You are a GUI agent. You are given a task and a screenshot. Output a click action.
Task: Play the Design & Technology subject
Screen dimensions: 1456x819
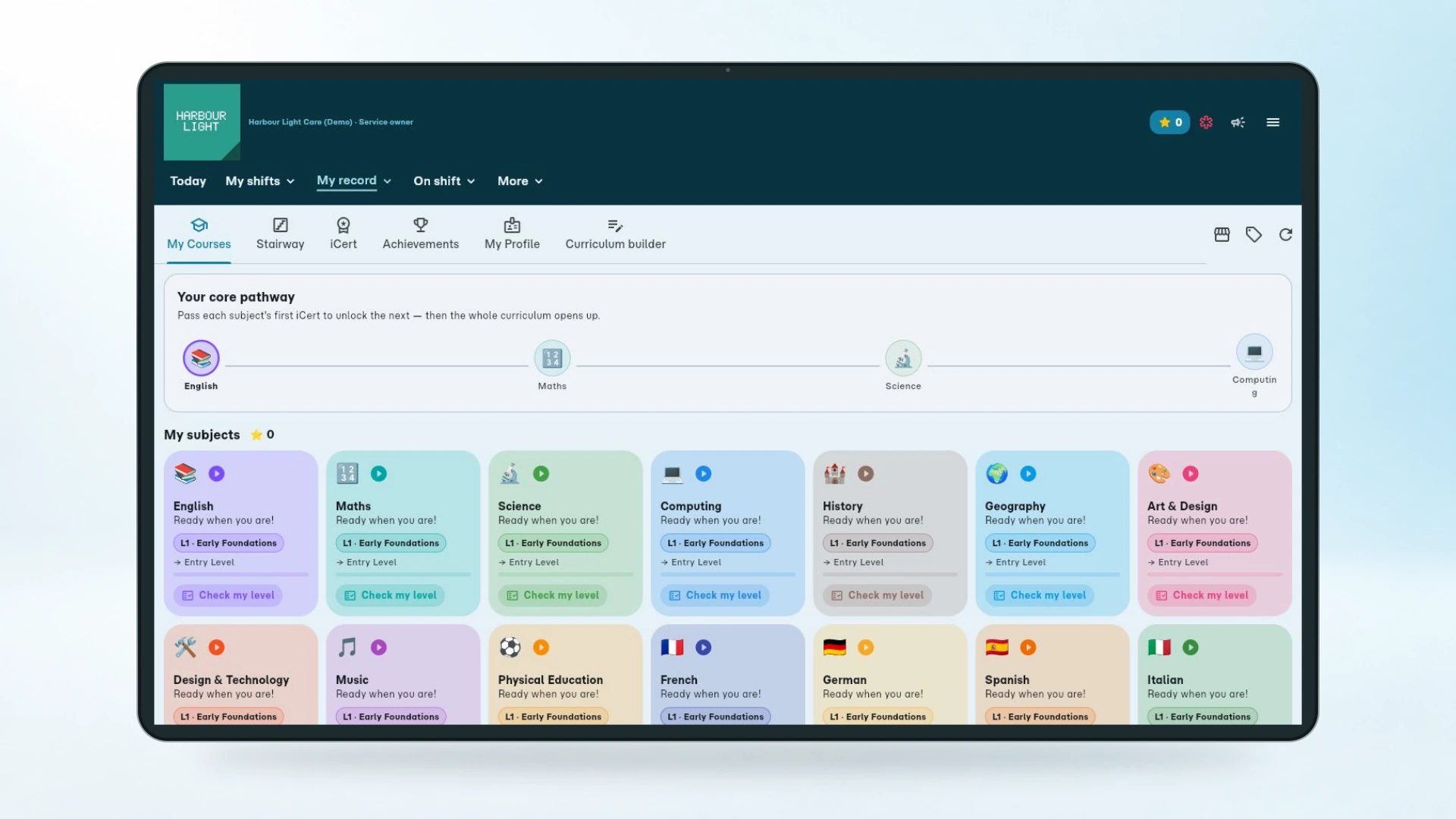(217, 648)
